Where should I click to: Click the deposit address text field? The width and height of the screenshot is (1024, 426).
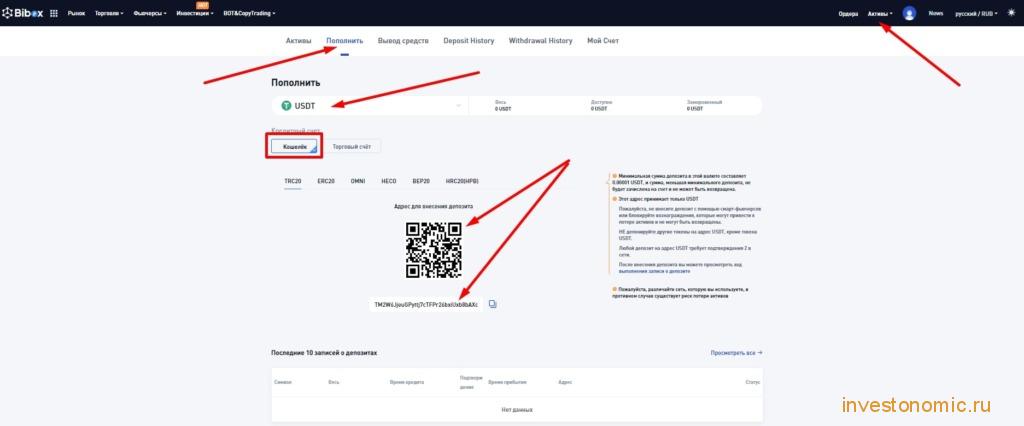click(426, 305)
